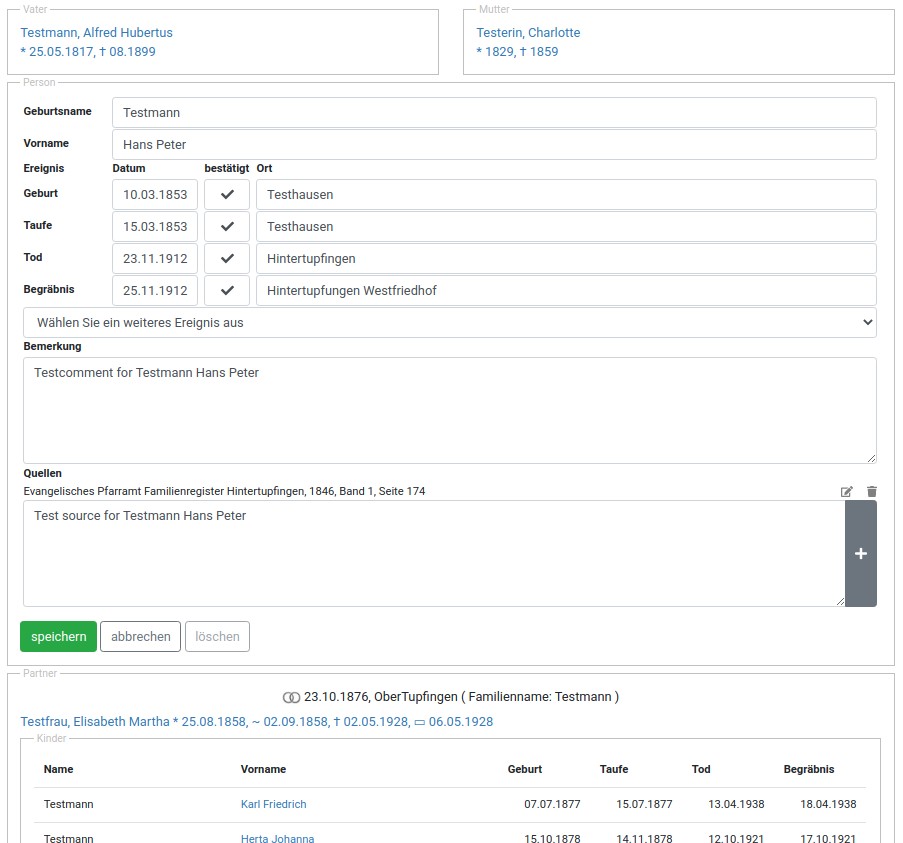The image size is (903, 843).
Task: Click the Tod column header in Kinder
Action: pyautogui.click(x=701, y=769)
